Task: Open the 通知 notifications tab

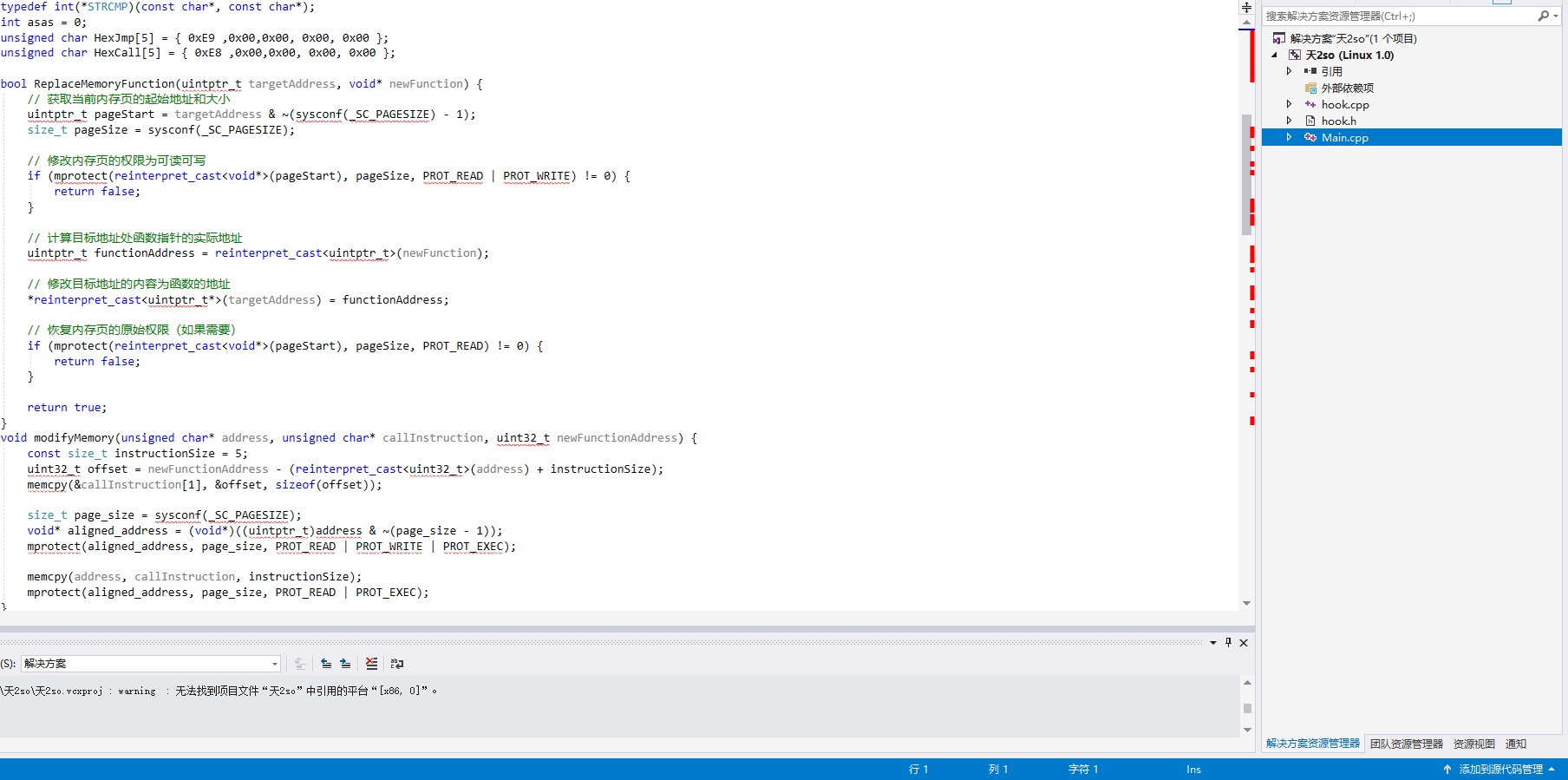Action: [1515, 744]
